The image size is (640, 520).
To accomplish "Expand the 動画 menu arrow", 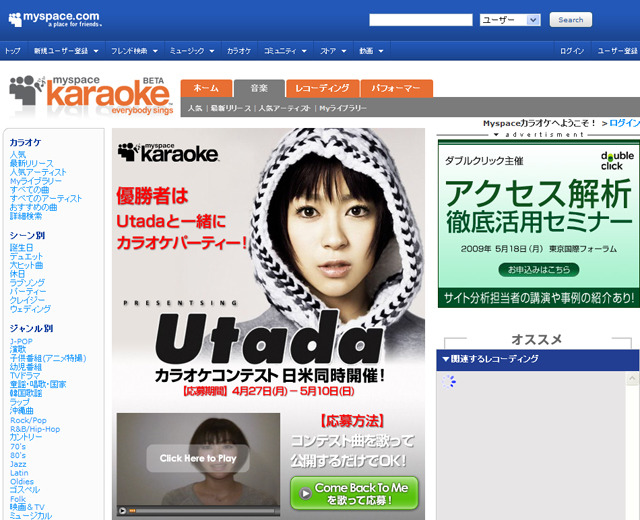I will 381,51.
